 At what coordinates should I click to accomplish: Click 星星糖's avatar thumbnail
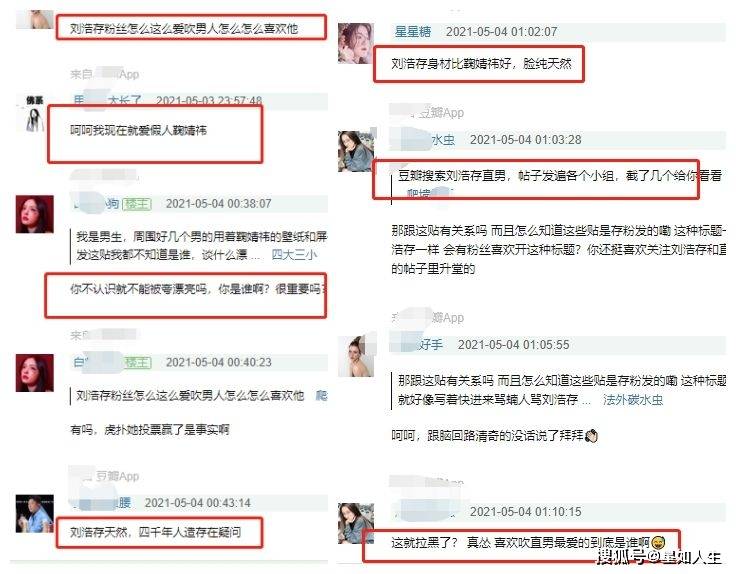coord(356,43)
